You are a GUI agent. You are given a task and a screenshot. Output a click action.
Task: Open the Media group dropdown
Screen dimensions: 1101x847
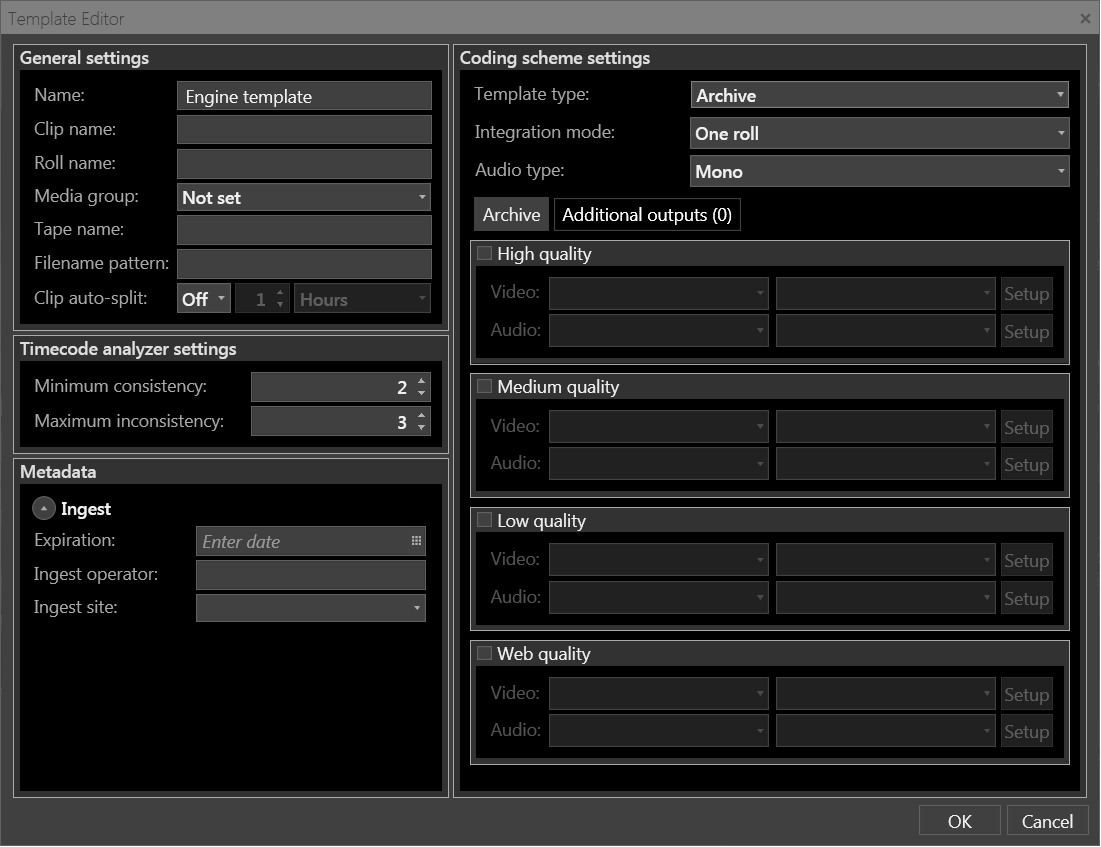304,197
